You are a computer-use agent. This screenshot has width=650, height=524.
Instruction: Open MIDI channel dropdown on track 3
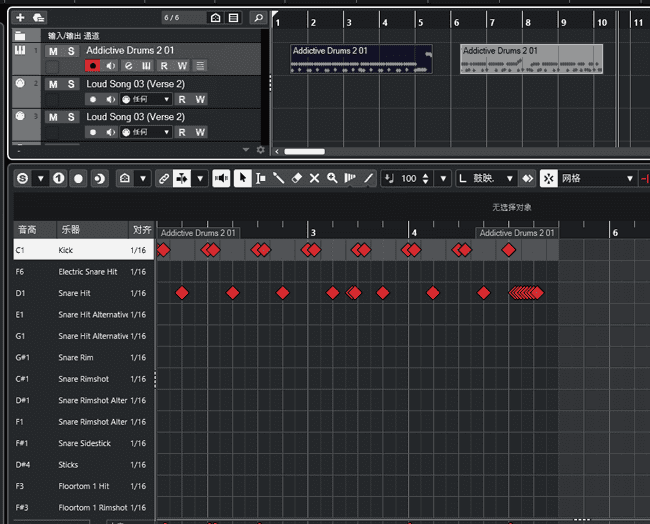tap(146, 132)
